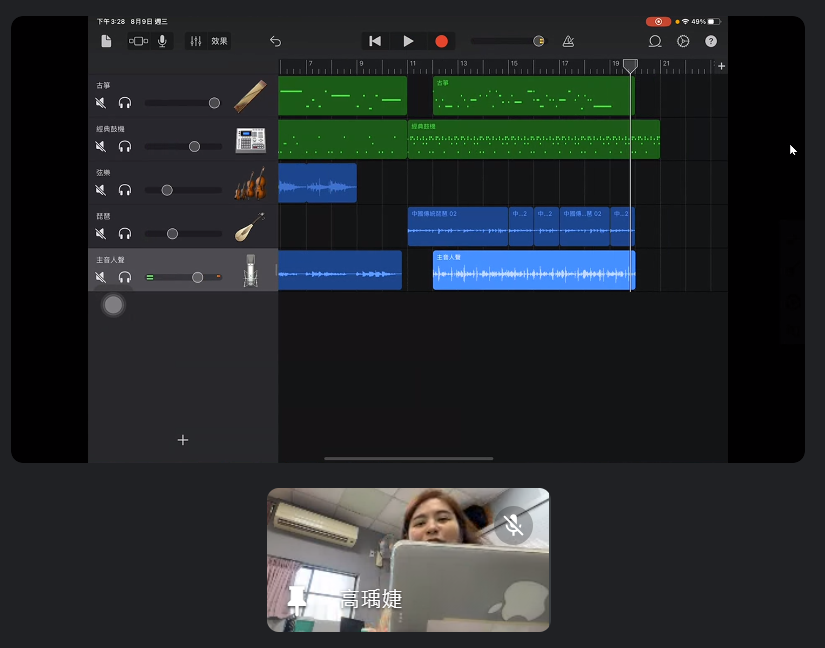Add a new track with plus button
Viewport: 825px width, 648px height.
182,440
